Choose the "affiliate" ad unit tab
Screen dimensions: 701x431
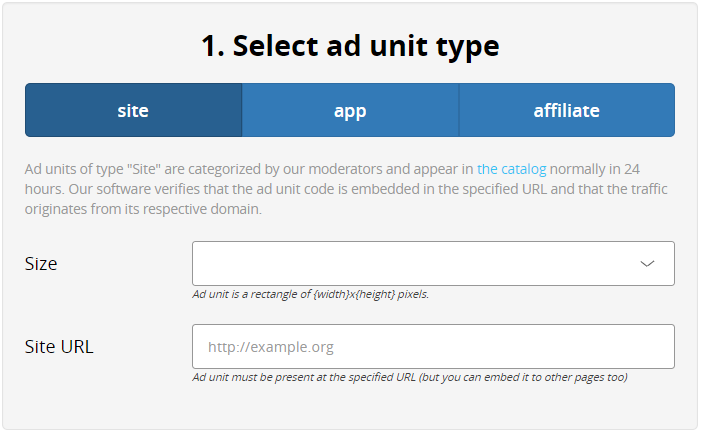coord(566,110)
